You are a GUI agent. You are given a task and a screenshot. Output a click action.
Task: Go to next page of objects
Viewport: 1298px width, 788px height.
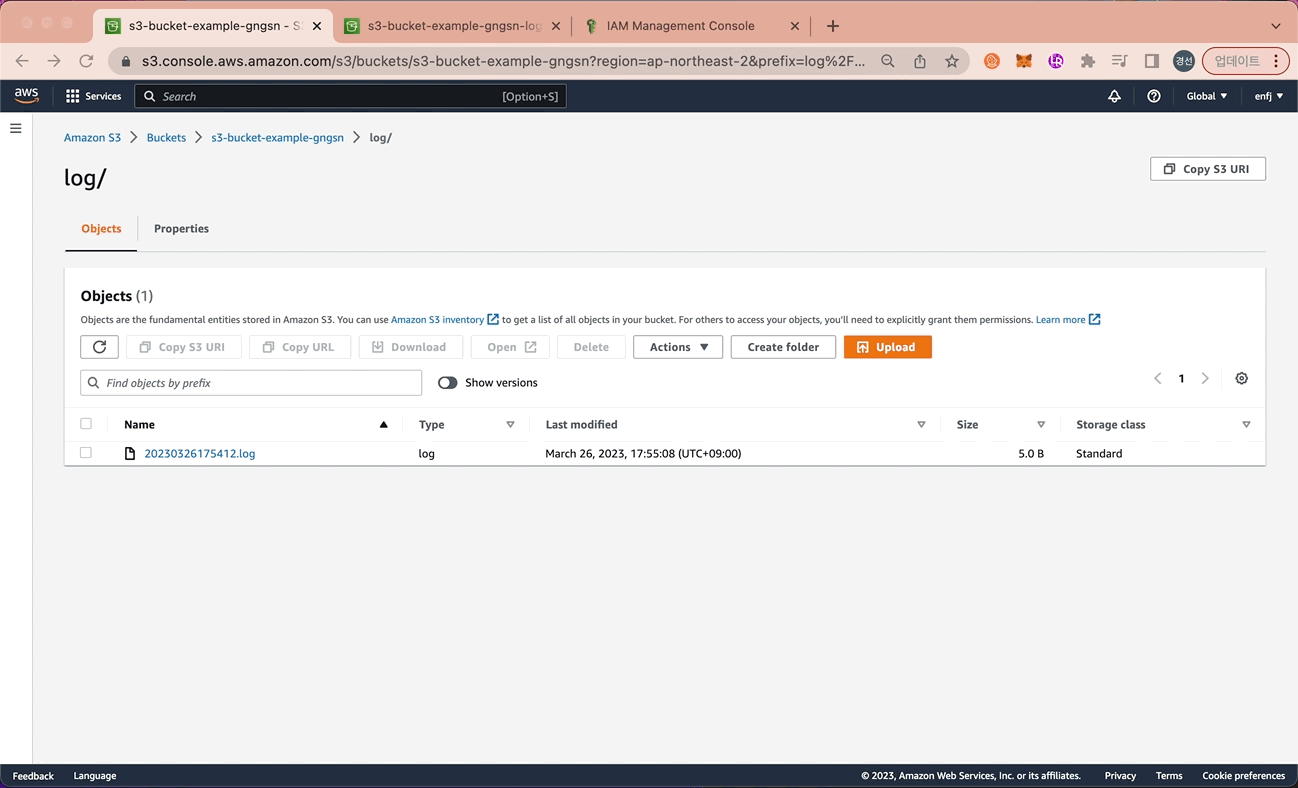(1205, 378)
